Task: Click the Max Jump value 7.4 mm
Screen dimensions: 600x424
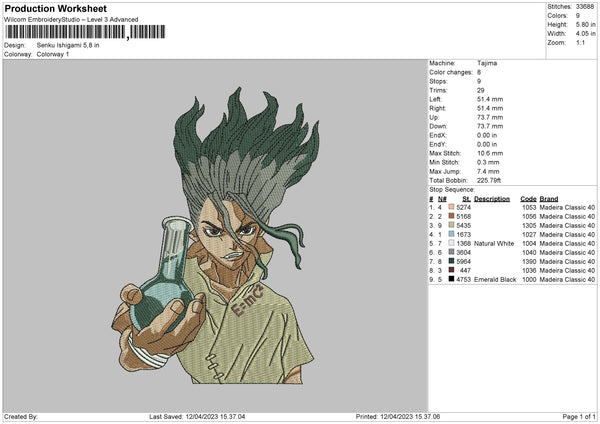Action: click(488, 171)
